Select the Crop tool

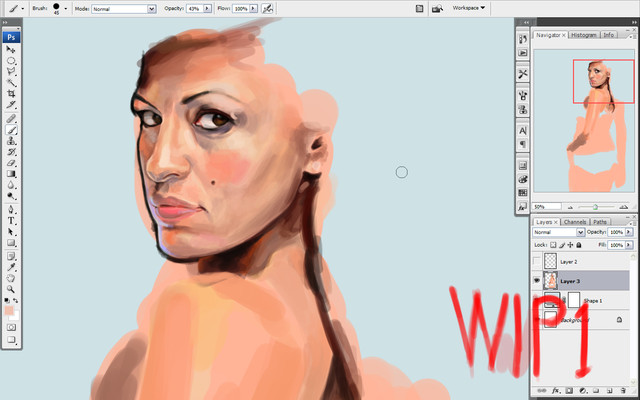click(x=11, y=93)
